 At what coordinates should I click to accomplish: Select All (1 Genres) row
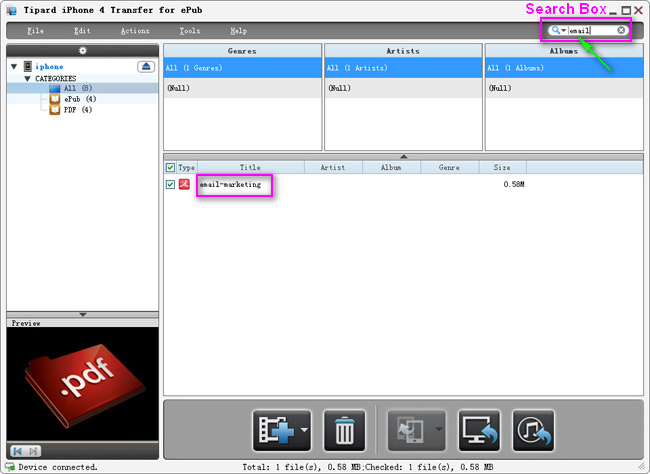243,68
